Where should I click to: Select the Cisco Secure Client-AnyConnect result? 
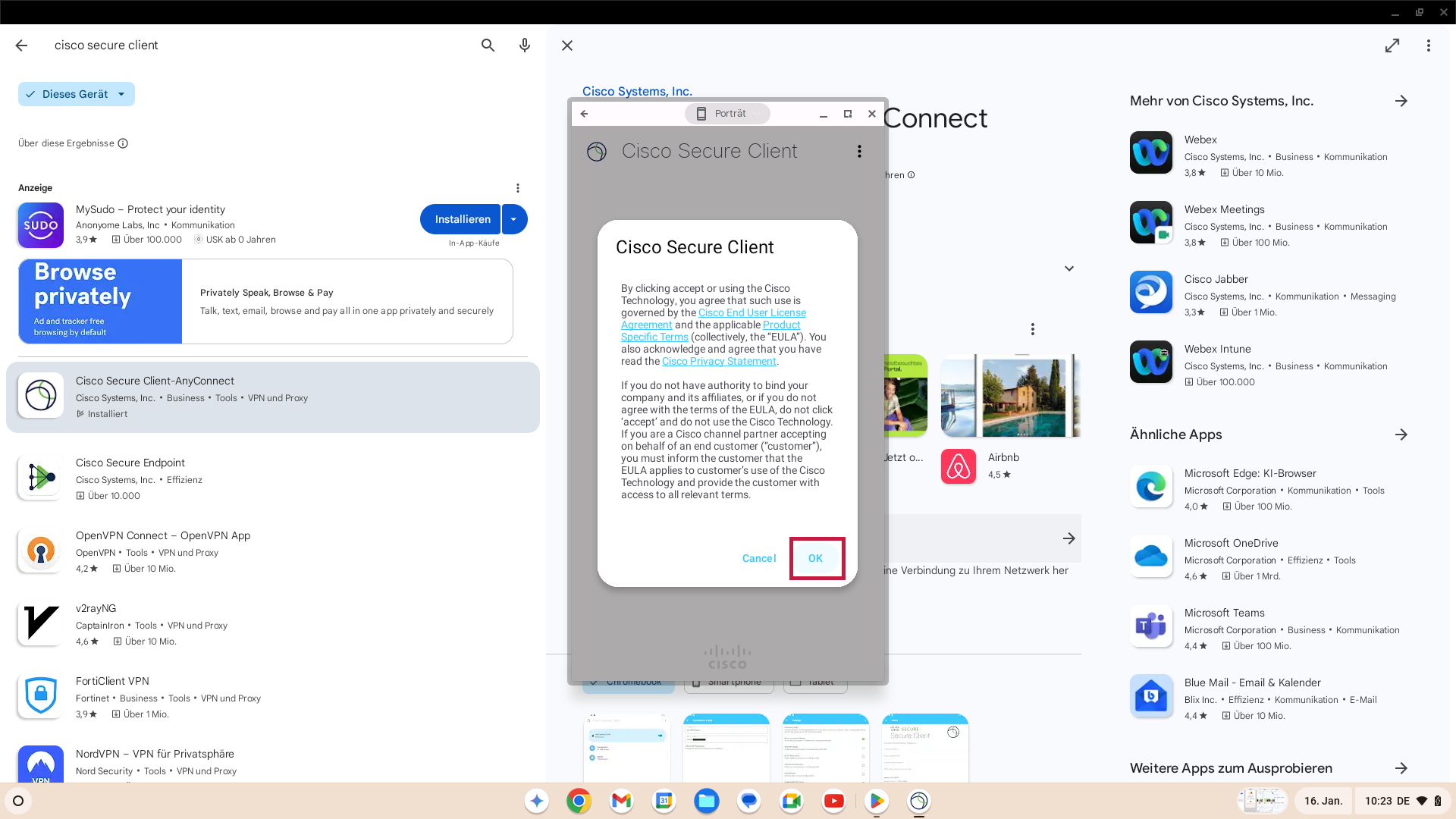point(273,397)
